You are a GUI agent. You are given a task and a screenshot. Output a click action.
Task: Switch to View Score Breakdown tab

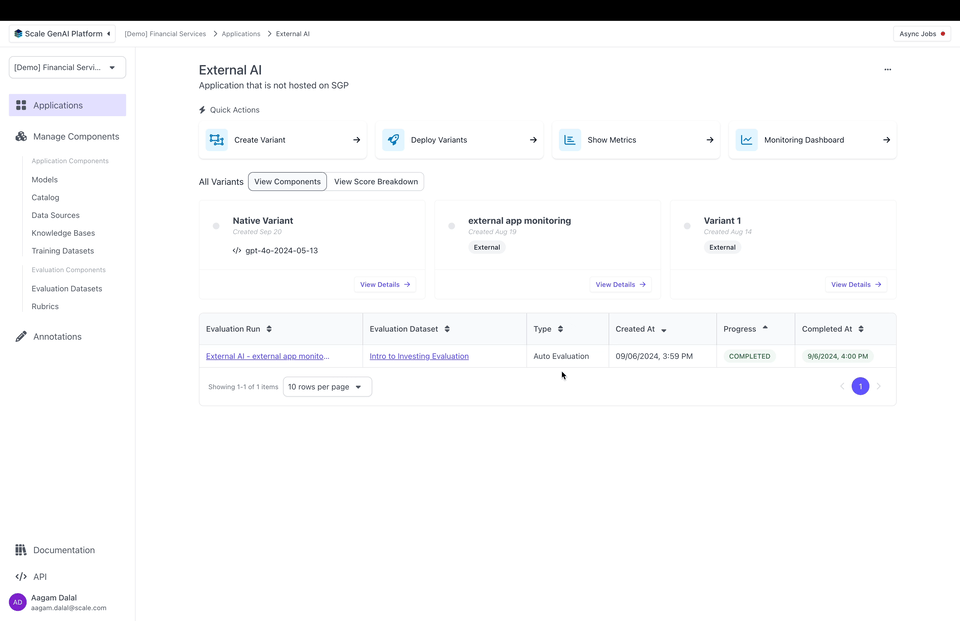(376, 181)
